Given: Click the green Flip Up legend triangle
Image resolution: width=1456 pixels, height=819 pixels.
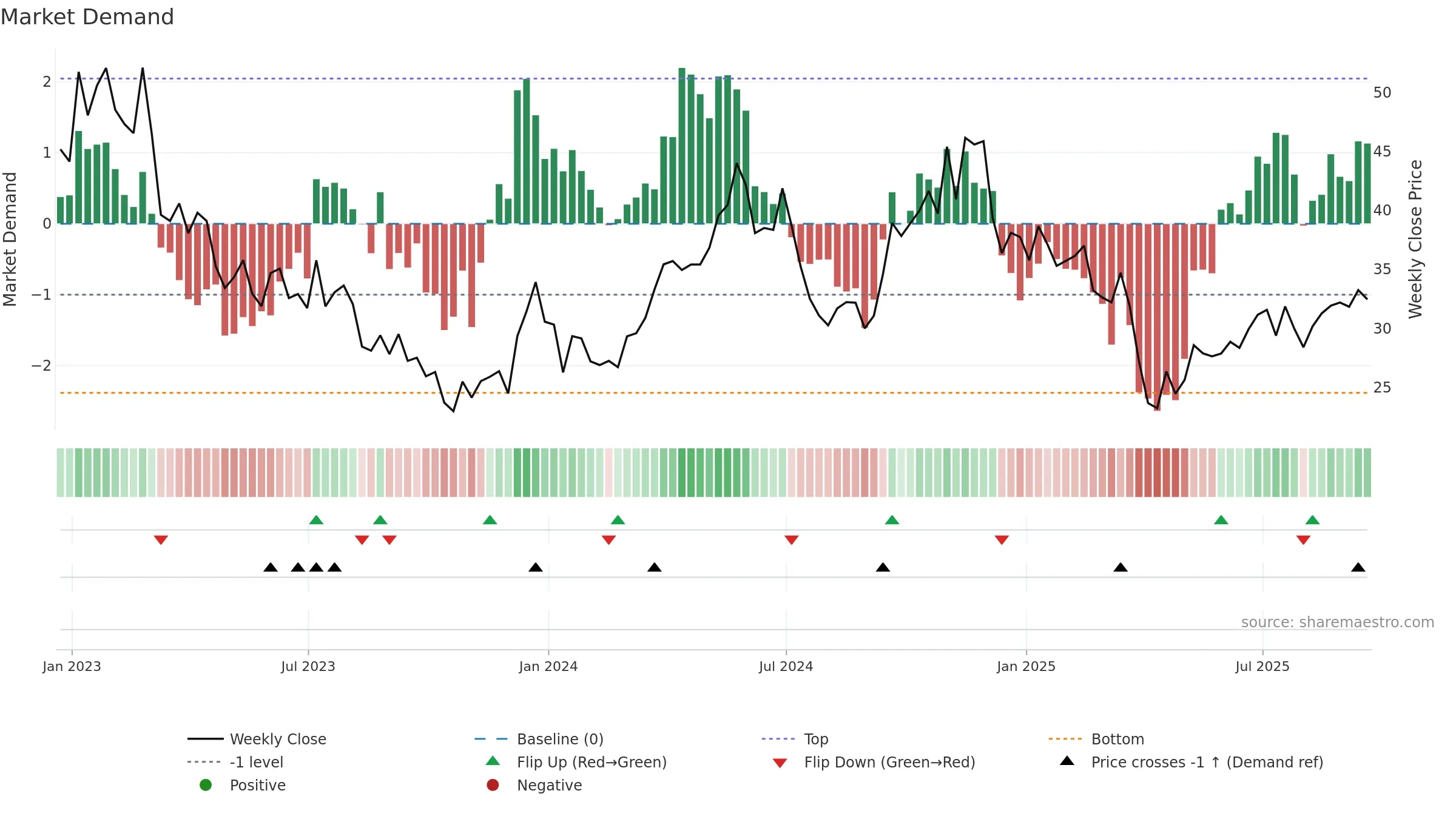Looking at the screenshot, I should [493, 761].
